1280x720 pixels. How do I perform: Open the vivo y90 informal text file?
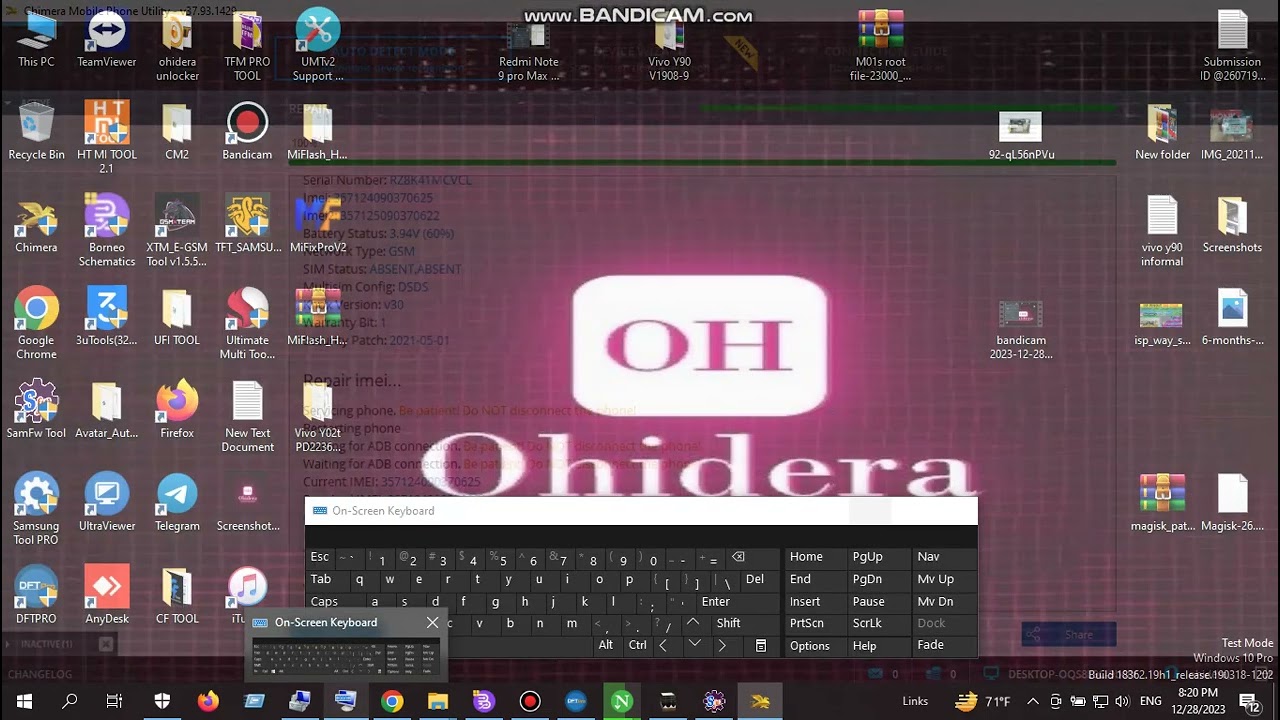pos(1162,232)
